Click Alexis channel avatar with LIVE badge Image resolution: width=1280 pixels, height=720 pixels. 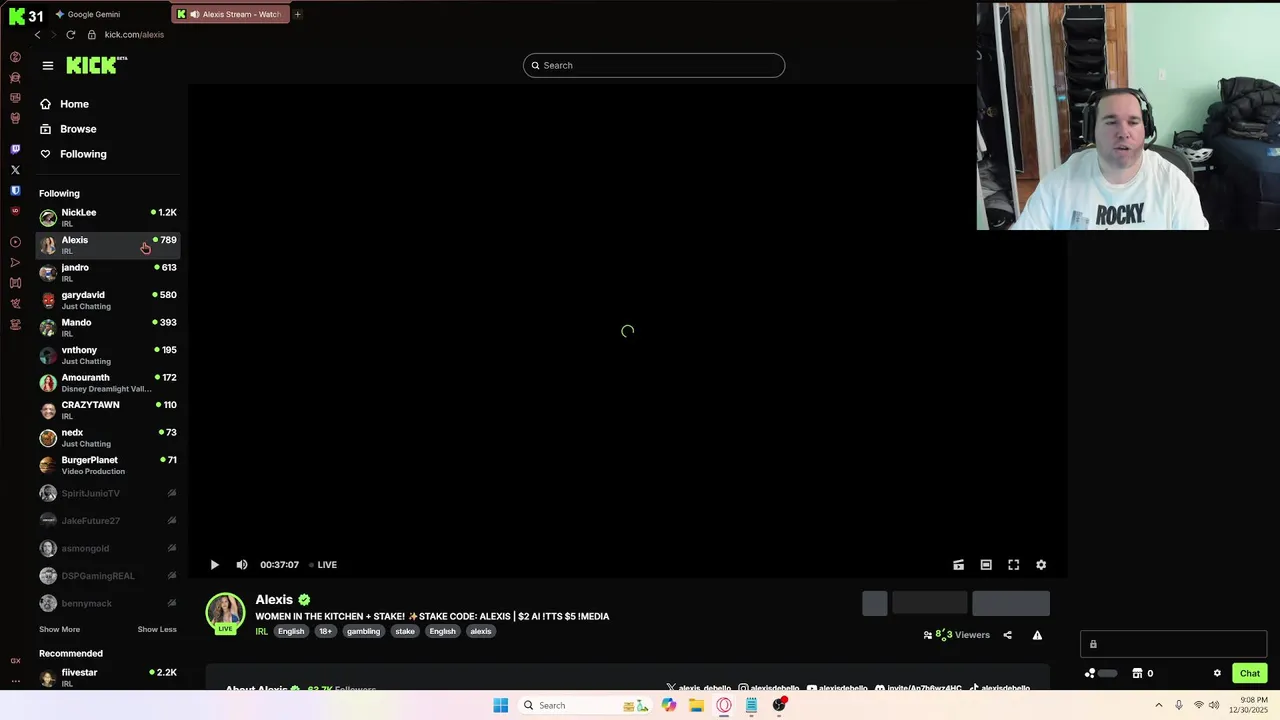click(x=225, y=613)
